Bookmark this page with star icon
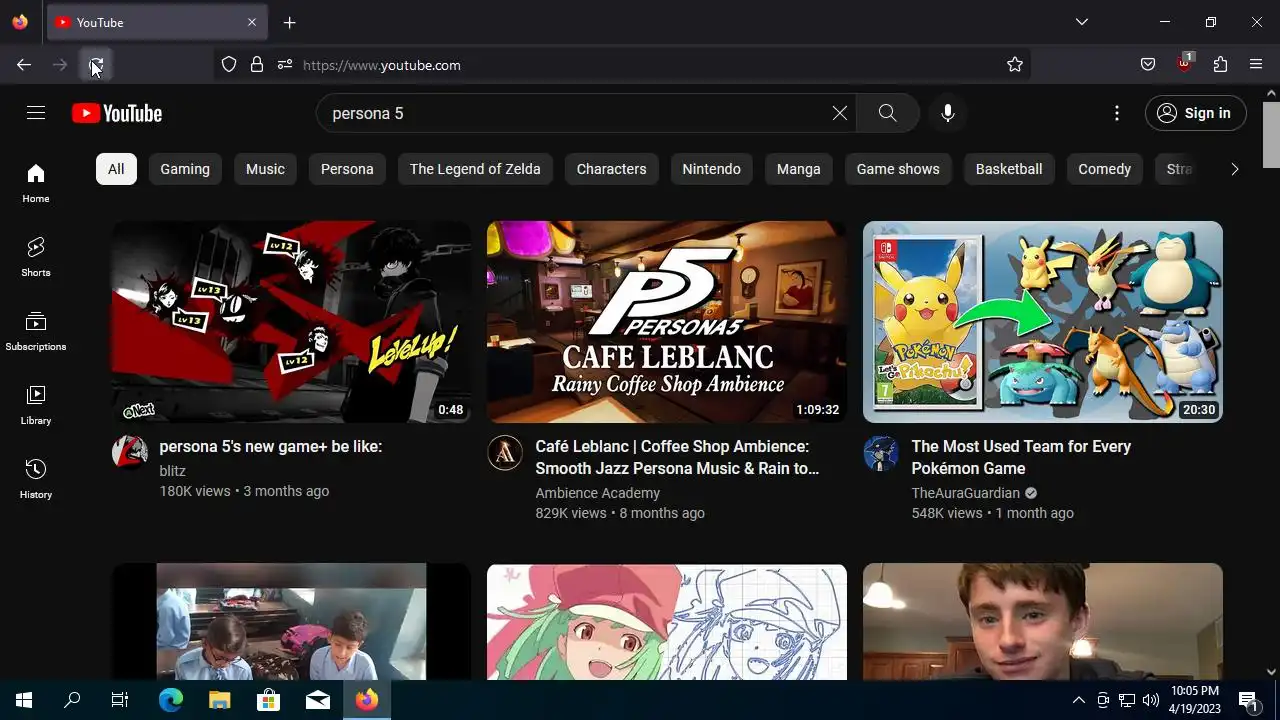This screenshot has width=1280, height=720. [1015, 65]
